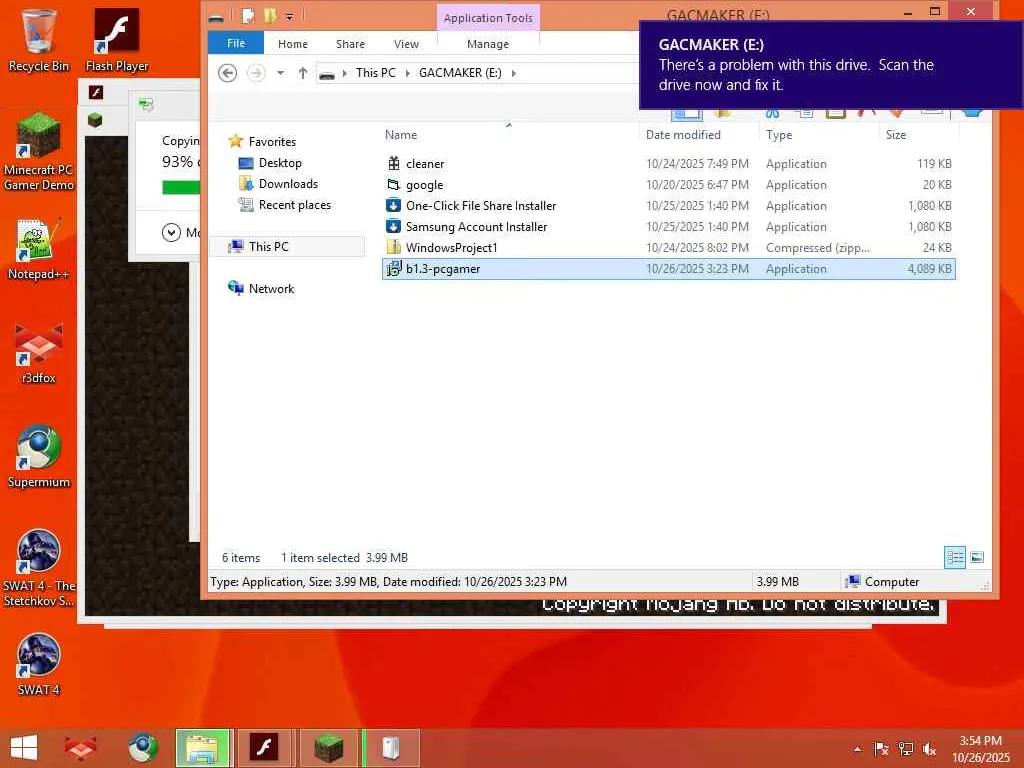Image resolution: width=1024 pixels, height=768 pixels.
Task: Select the google application file
Action: [669, 184]
